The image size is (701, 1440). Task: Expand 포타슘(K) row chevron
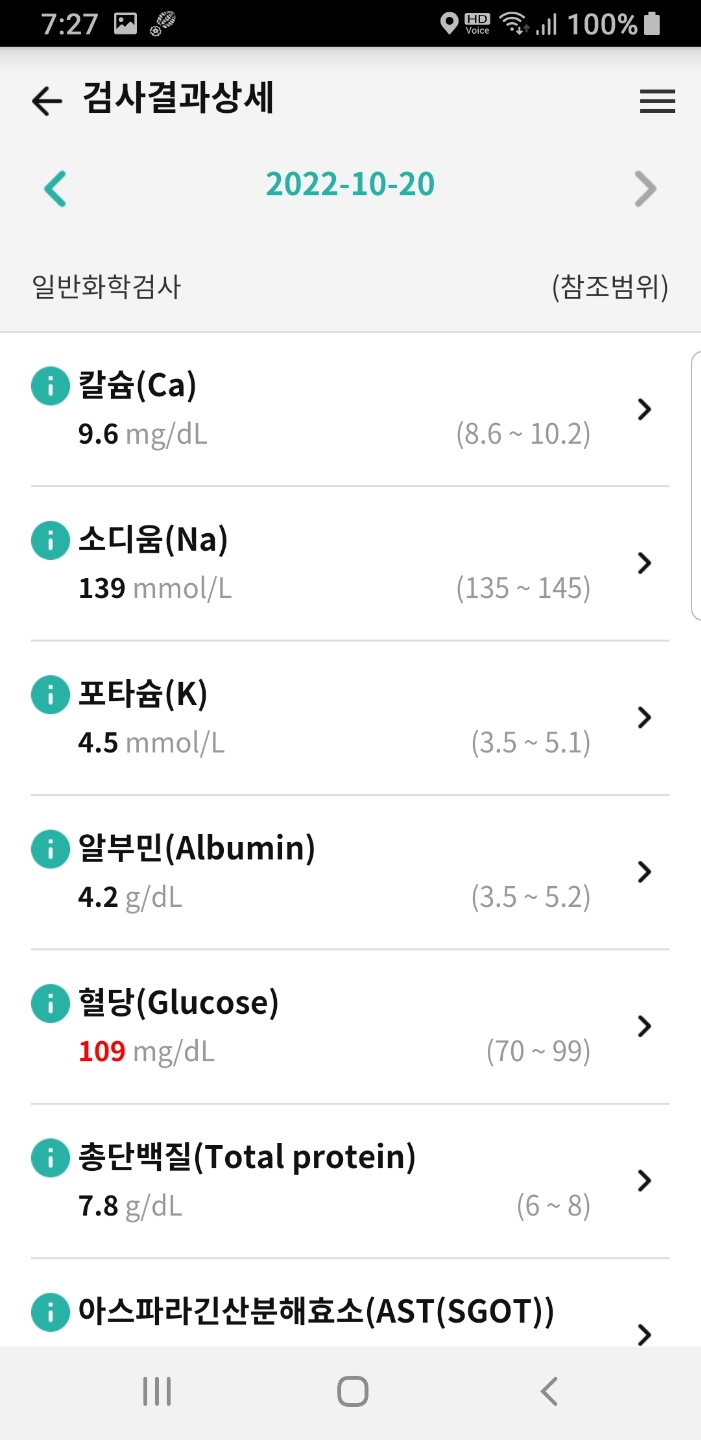point(645,717)
